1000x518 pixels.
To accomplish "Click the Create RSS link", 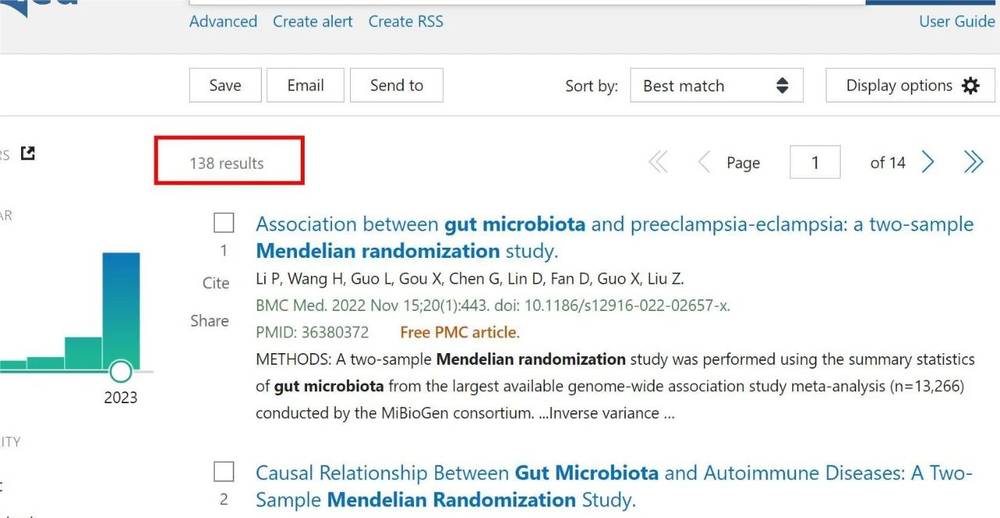I will [x=405, y=21].
